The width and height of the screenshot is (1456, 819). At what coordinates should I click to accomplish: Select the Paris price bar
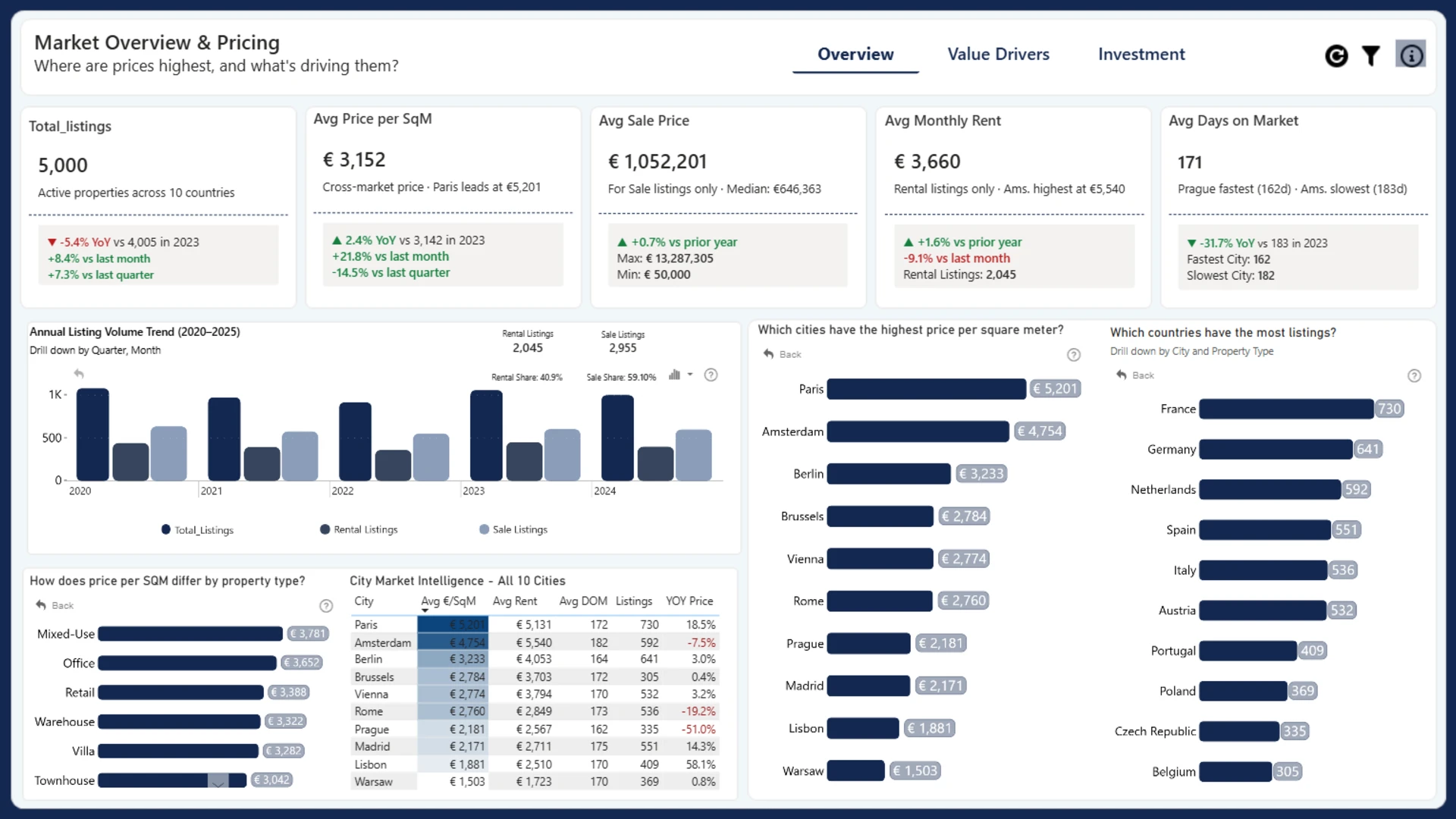pos(926,389)
